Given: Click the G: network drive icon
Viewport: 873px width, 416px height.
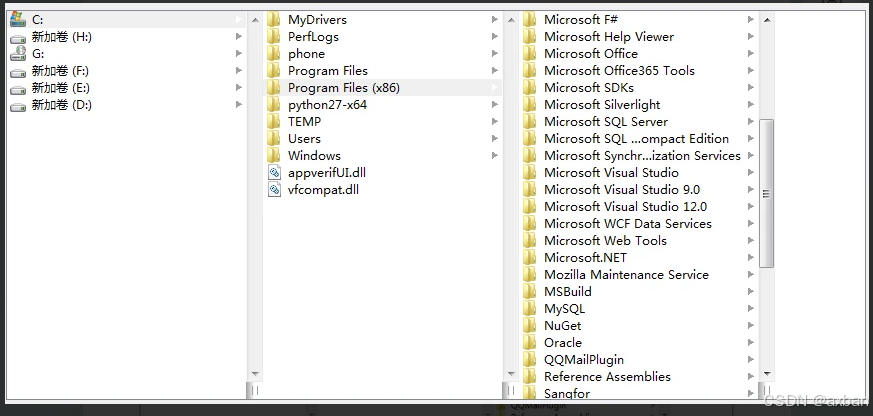Looking at the screenshot, I should pyautogui.click(x=18, y=53).
